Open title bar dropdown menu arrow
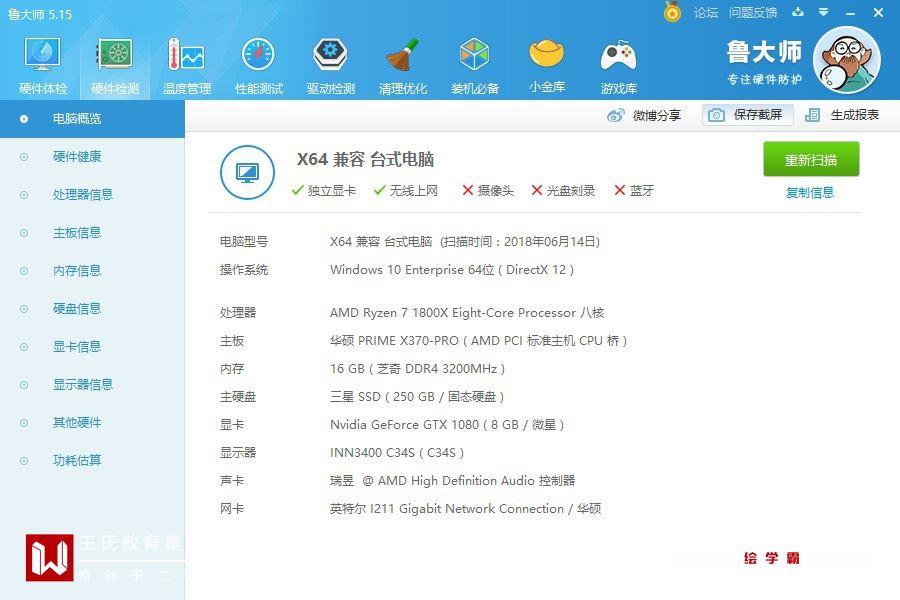900x600 pixels. point(824,12)
